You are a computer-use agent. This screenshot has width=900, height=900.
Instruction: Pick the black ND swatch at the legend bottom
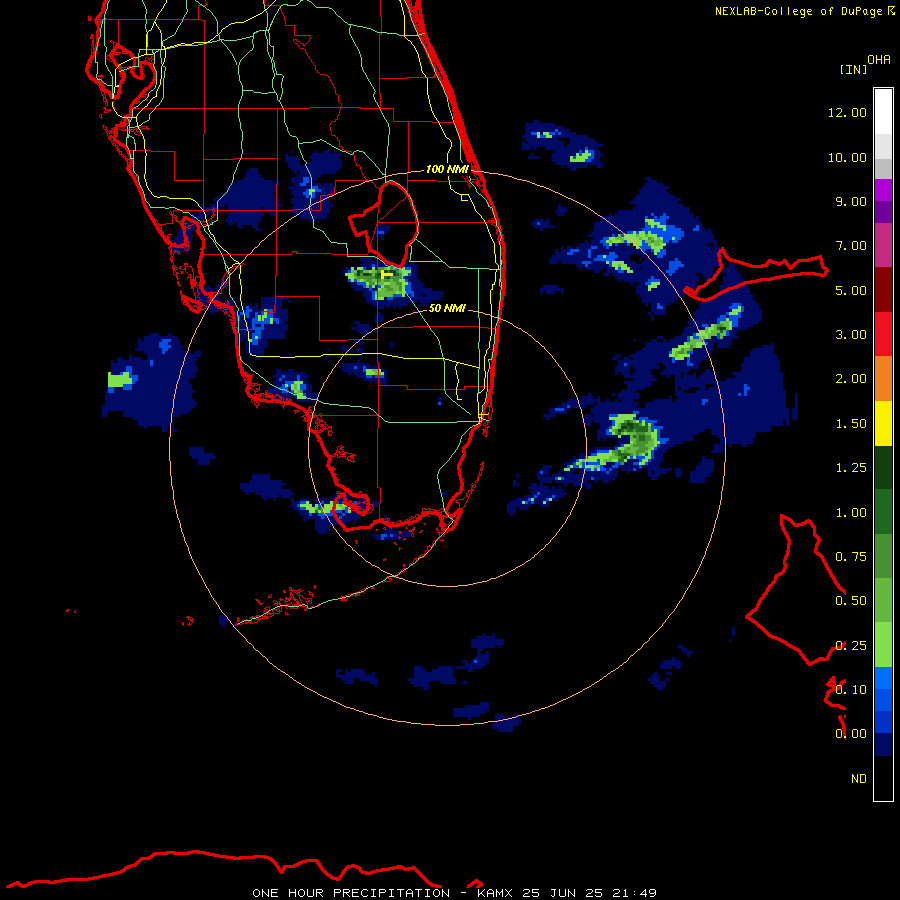click(883, 778)
